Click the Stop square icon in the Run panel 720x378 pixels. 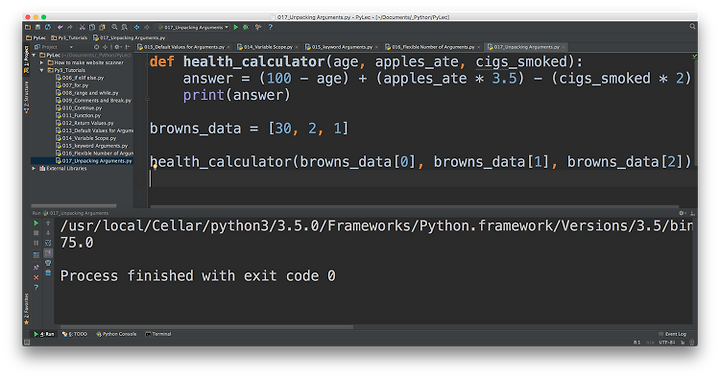(x=36, y=233)
